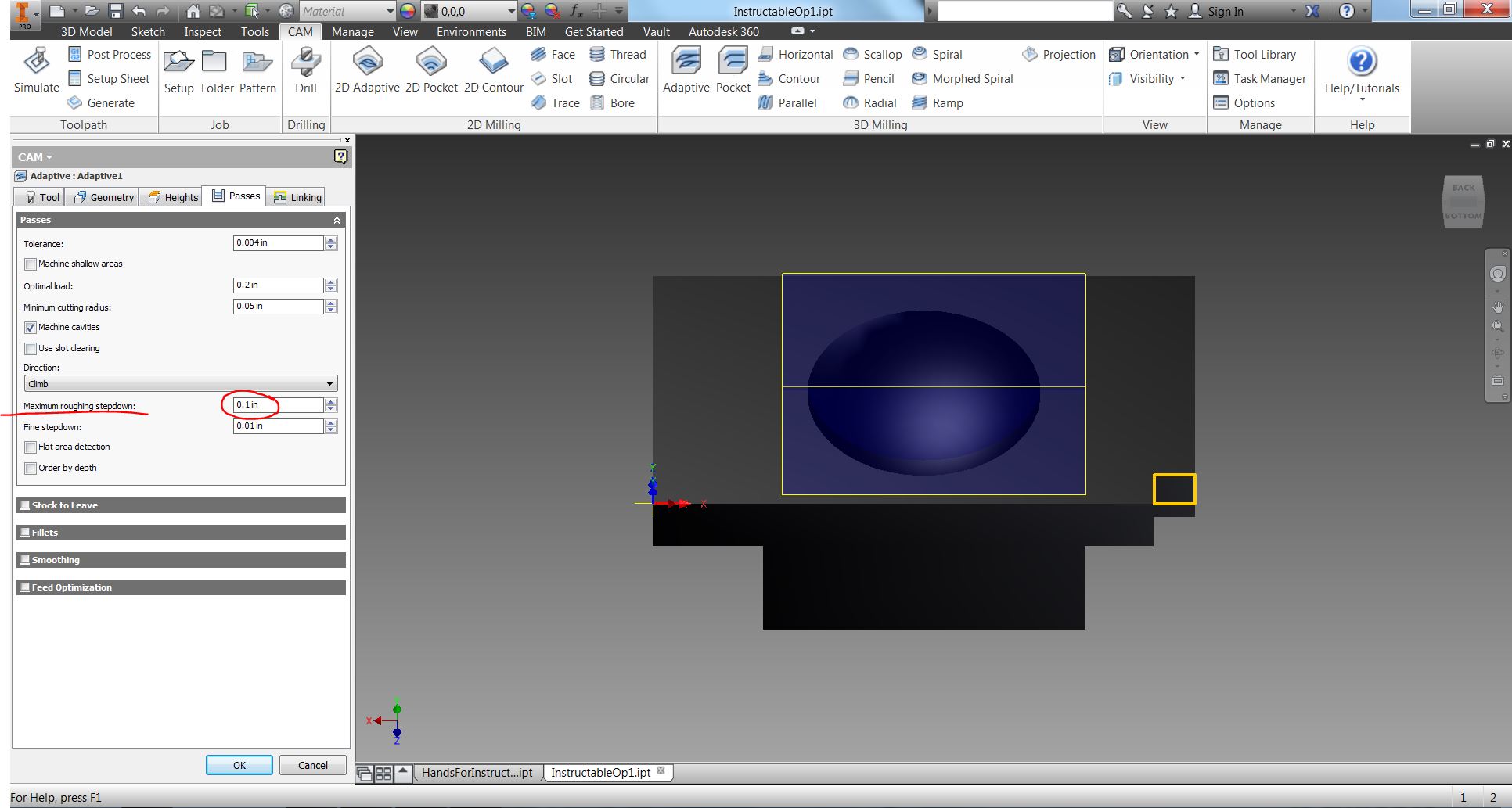Switch to the 3D Model ribbon tab
Screen dimensions: 1512x808
click(x=86, y=32)
